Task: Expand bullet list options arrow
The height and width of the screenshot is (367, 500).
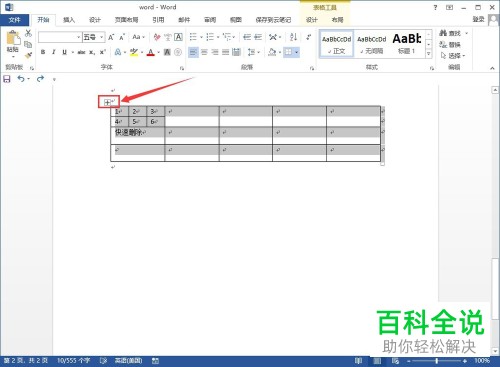Action: 201,37
